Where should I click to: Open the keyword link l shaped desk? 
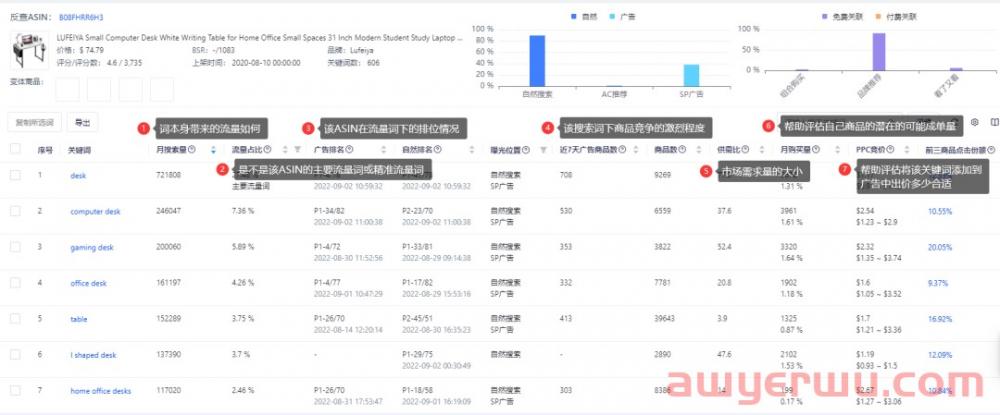[x=93, y=355]
